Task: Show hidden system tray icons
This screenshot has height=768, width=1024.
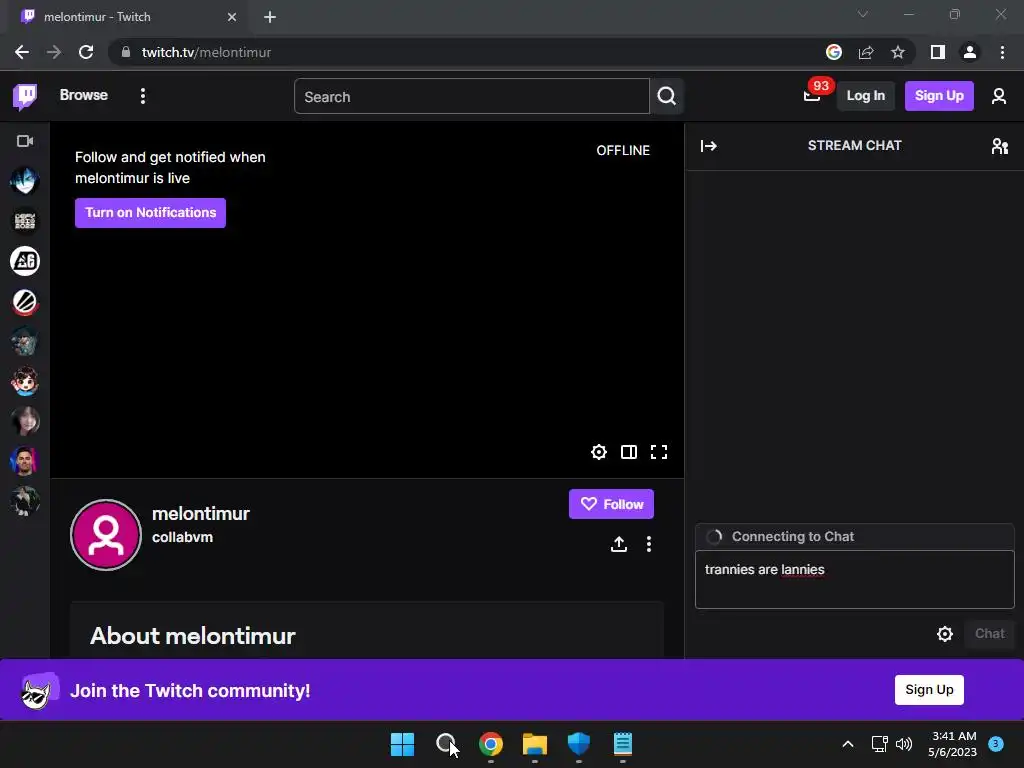Action: click(x=847, y=744)
